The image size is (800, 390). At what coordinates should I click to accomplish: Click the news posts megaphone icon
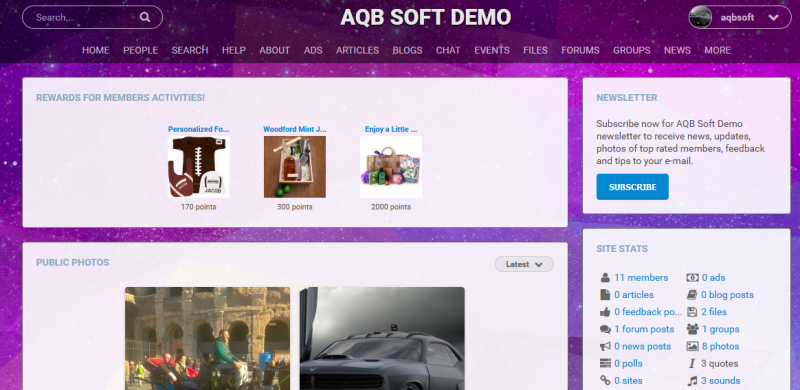click(605, 347)
